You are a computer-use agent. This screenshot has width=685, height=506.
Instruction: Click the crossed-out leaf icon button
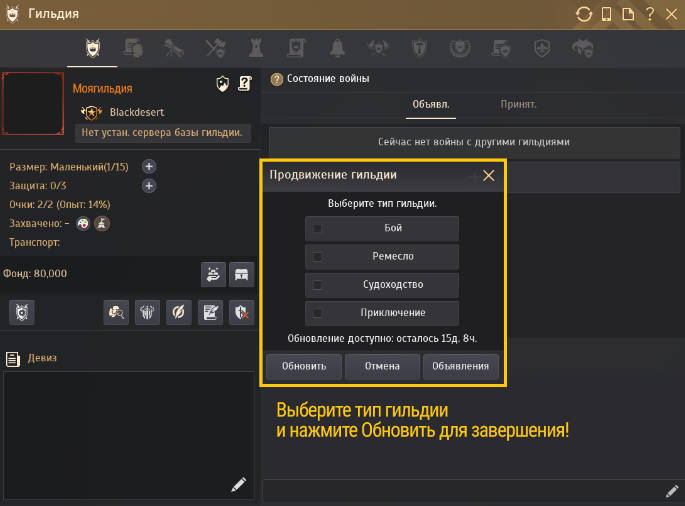pyautogui.click(x=179, y=312)
